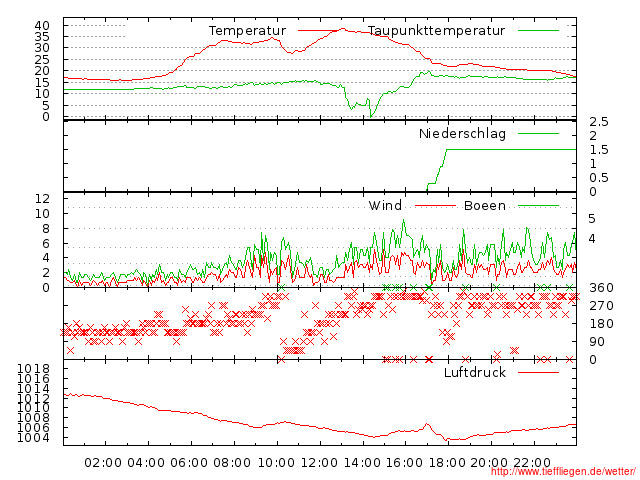Screen dimensions: 640x480
Task: Click the 08:00 time axis label
Action: coord(232,463)
